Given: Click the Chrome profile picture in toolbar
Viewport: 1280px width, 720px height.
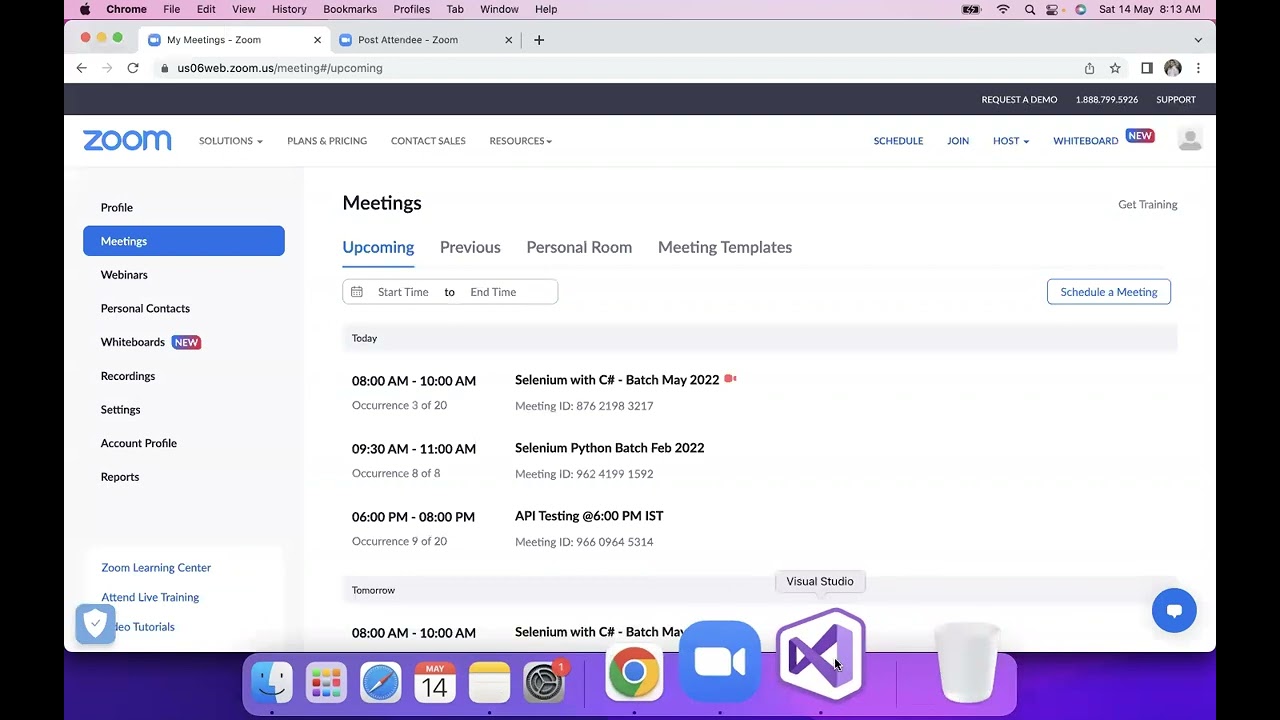Looking at the screenshot, I should [1173, 68].
